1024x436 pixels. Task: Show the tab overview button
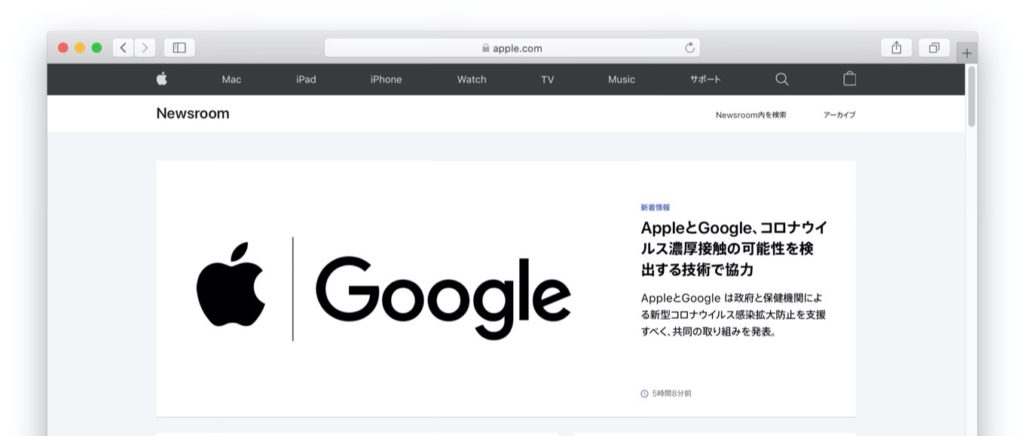(933, 47)
